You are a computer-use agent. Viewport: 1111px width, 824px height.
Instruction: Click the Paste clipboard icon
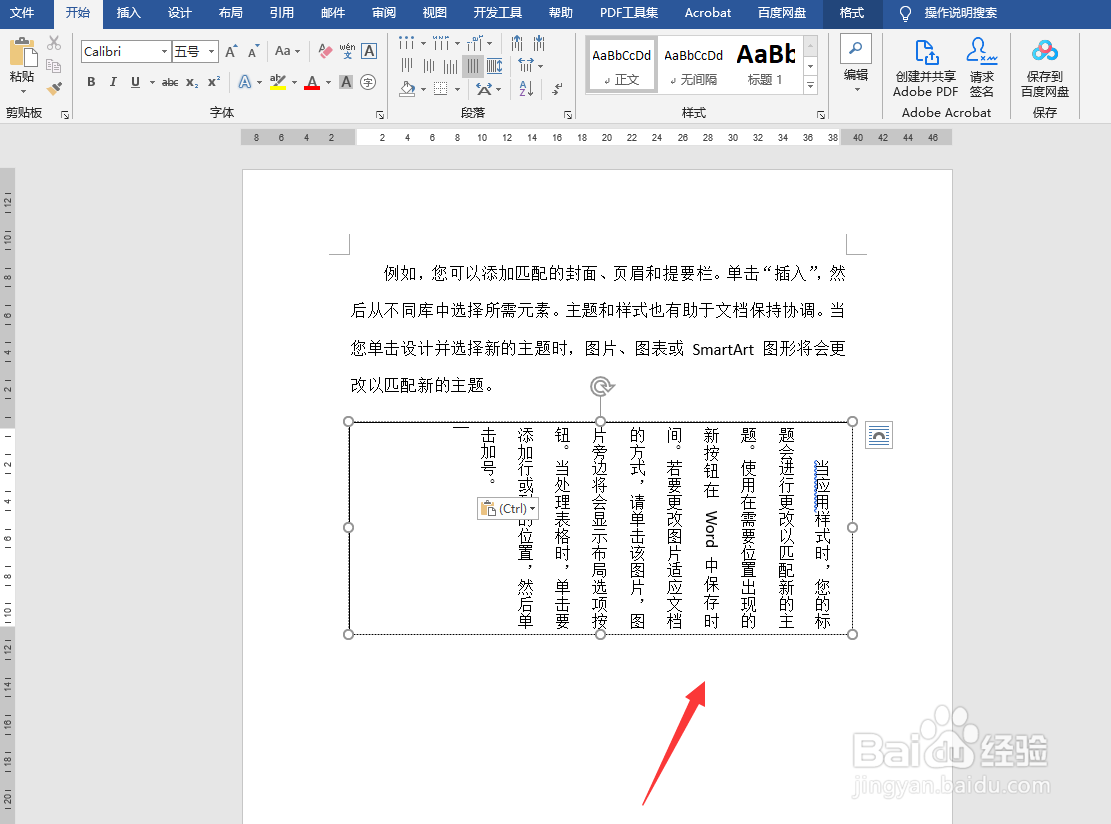pyautogui.click(x=22, y=55)
